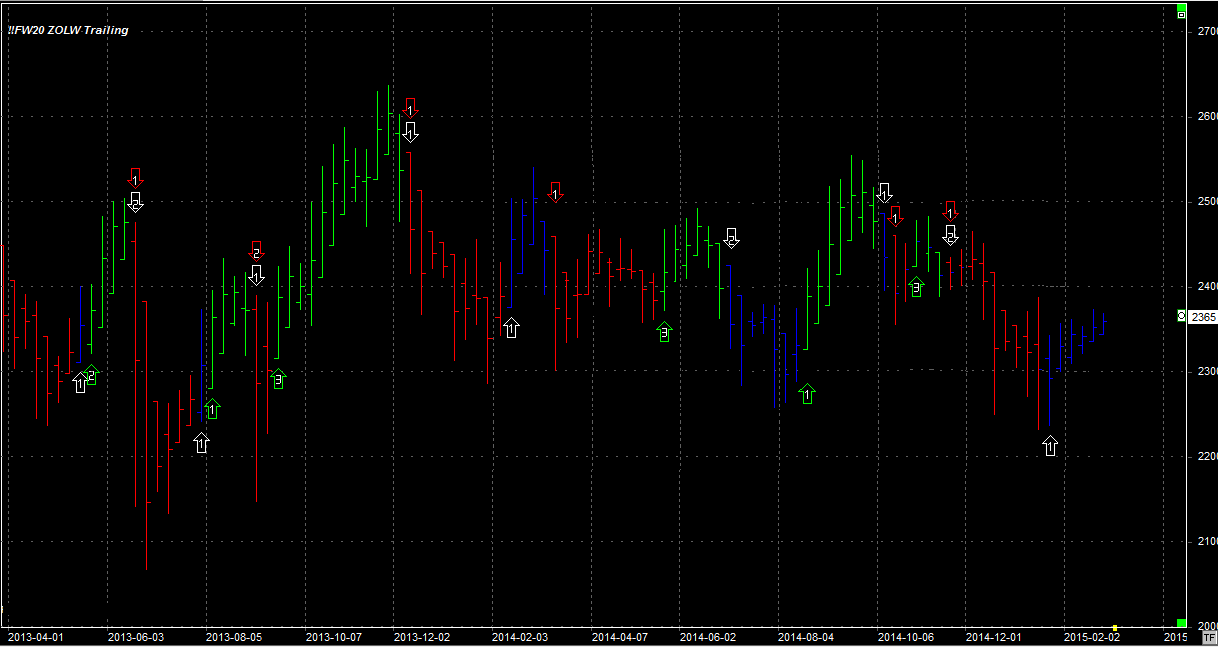Click the 2014-08-04 date label

(x=806, y=636)
